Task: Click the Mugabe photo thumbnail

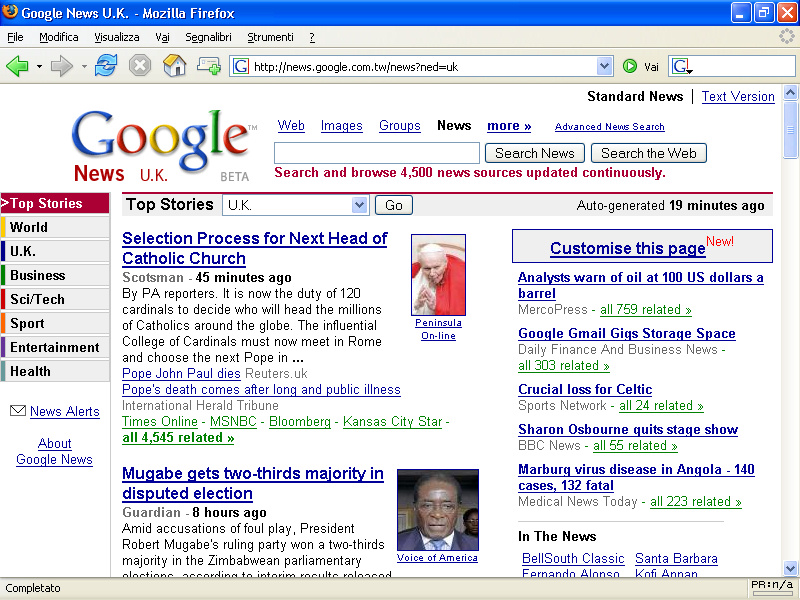Action: point(438,510)
